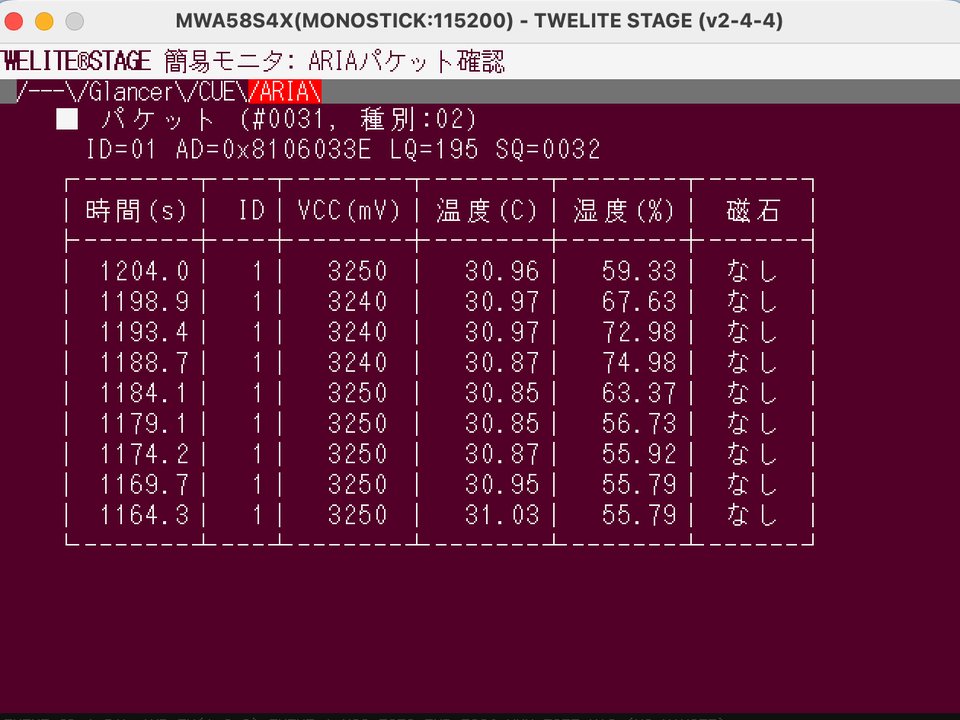Viewport: 960px width, 720px height.
Task: Click VCC 3240 in the 1198.9 row
Action: [x=358, y=302]
